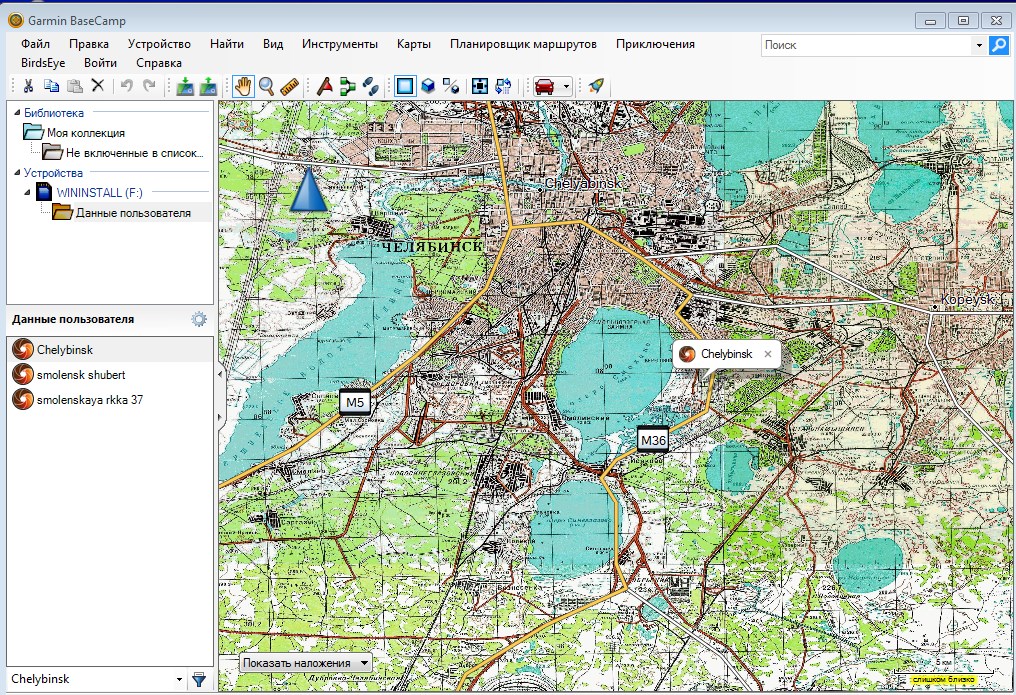
Task: Open the Показать наложения dropdown
Action: (306, 663)
